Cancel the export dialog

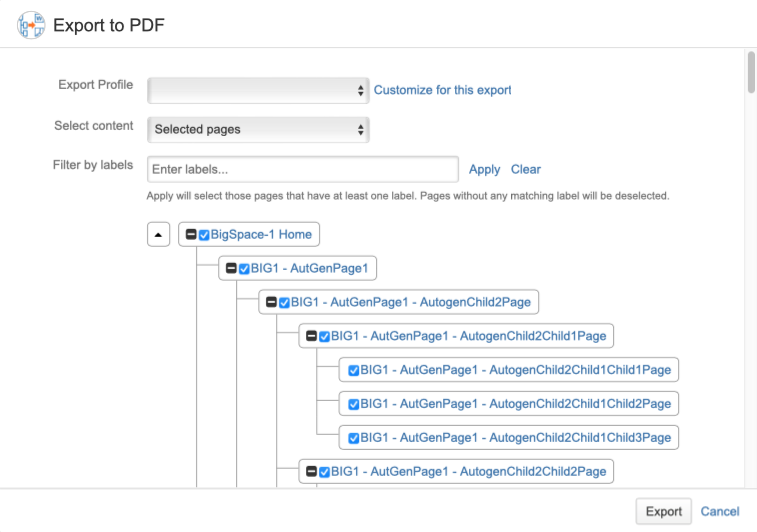coord(720,511)
